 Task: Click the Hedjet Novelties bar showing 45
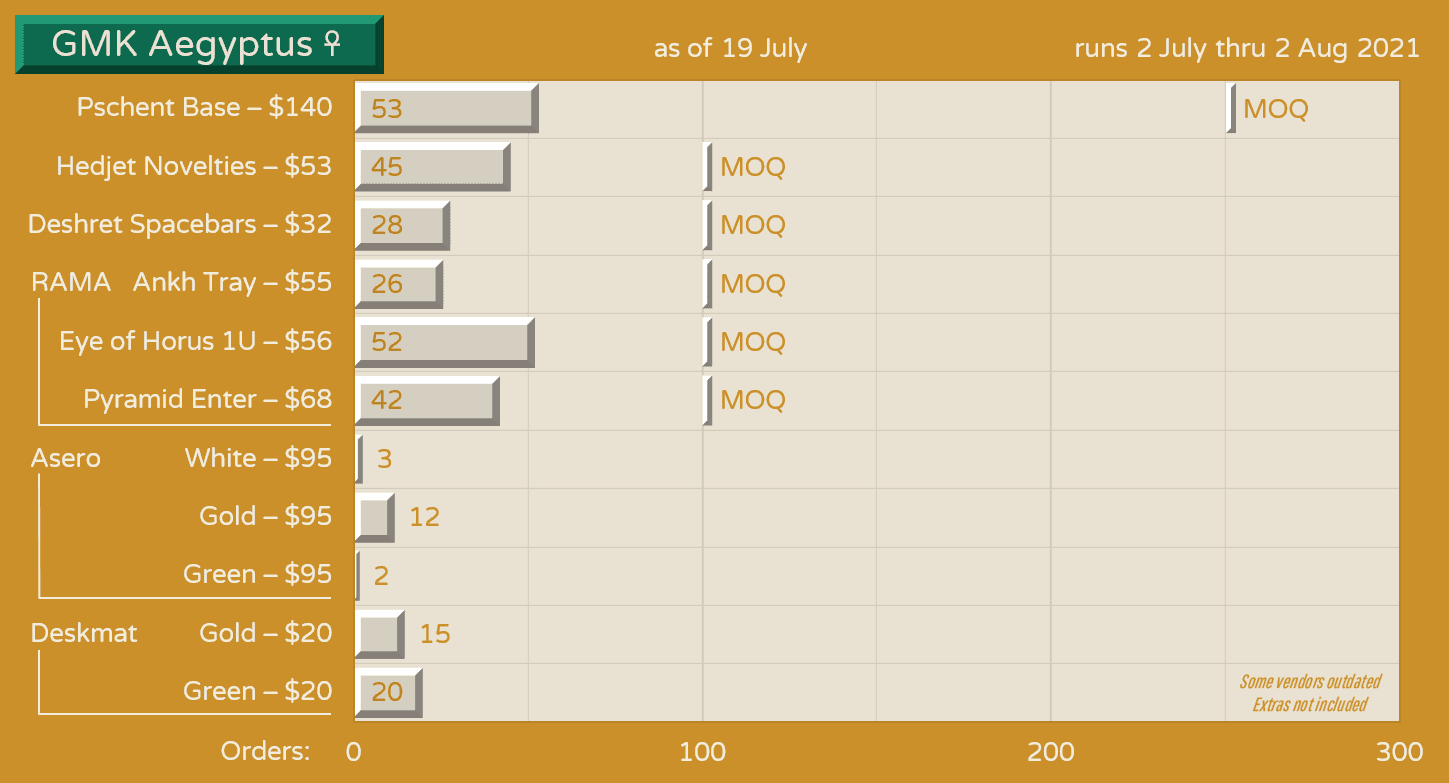432,166
